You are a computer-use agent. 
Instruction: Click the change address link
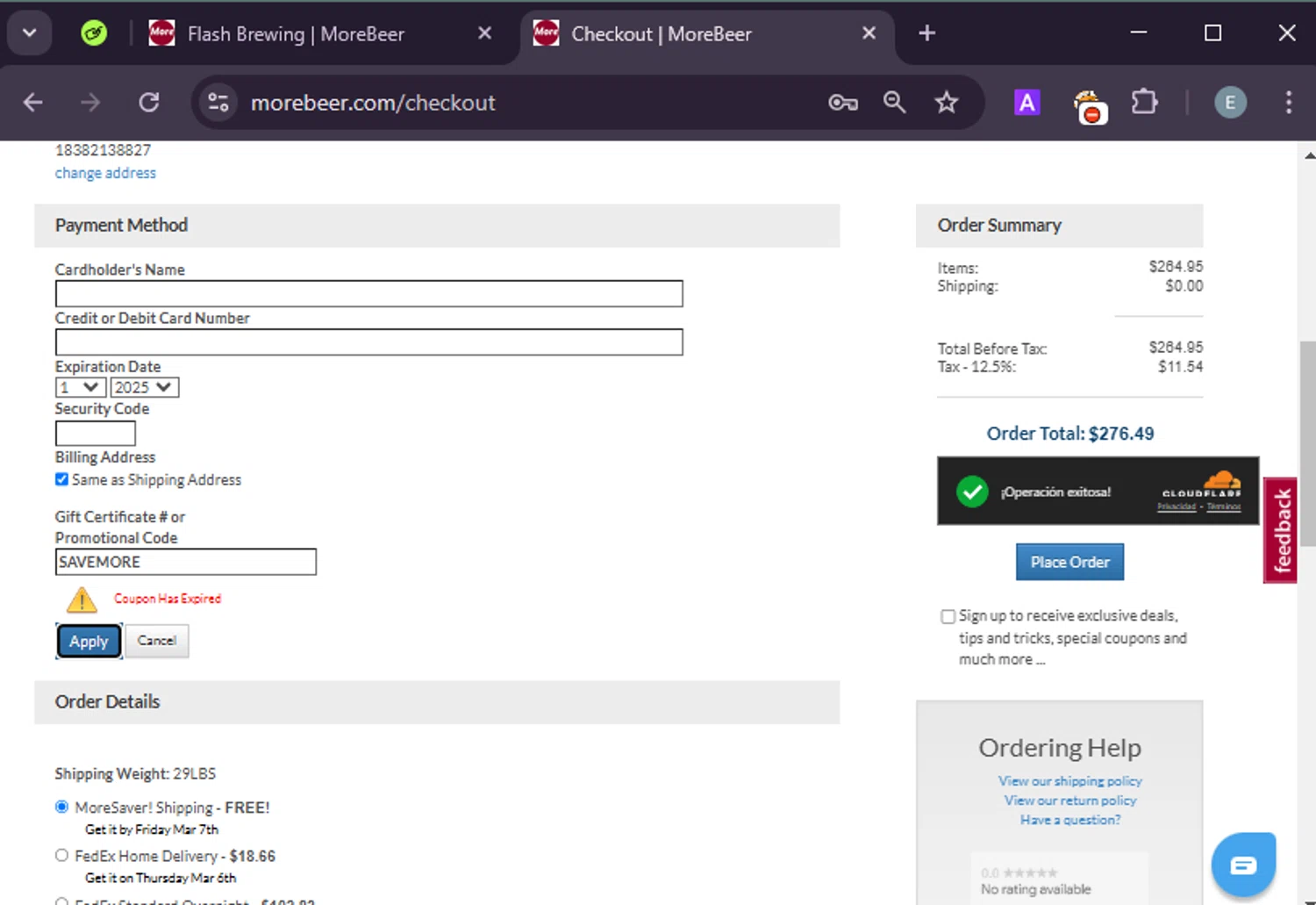coord(105,173)
